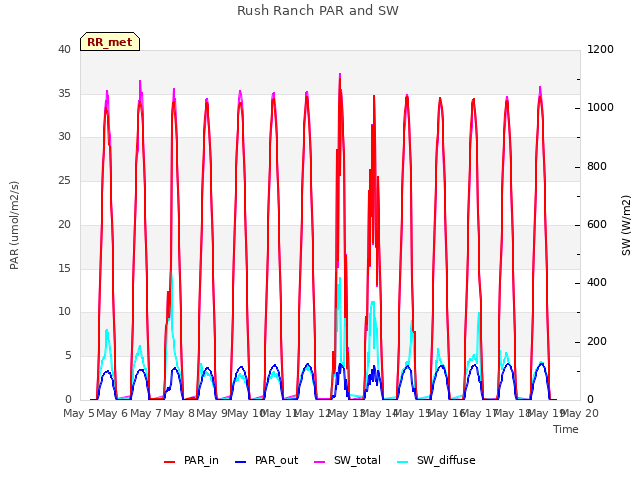The image size is (640, 480).
Task: Click the 25 tick on left axis
Action: (64, 180)
